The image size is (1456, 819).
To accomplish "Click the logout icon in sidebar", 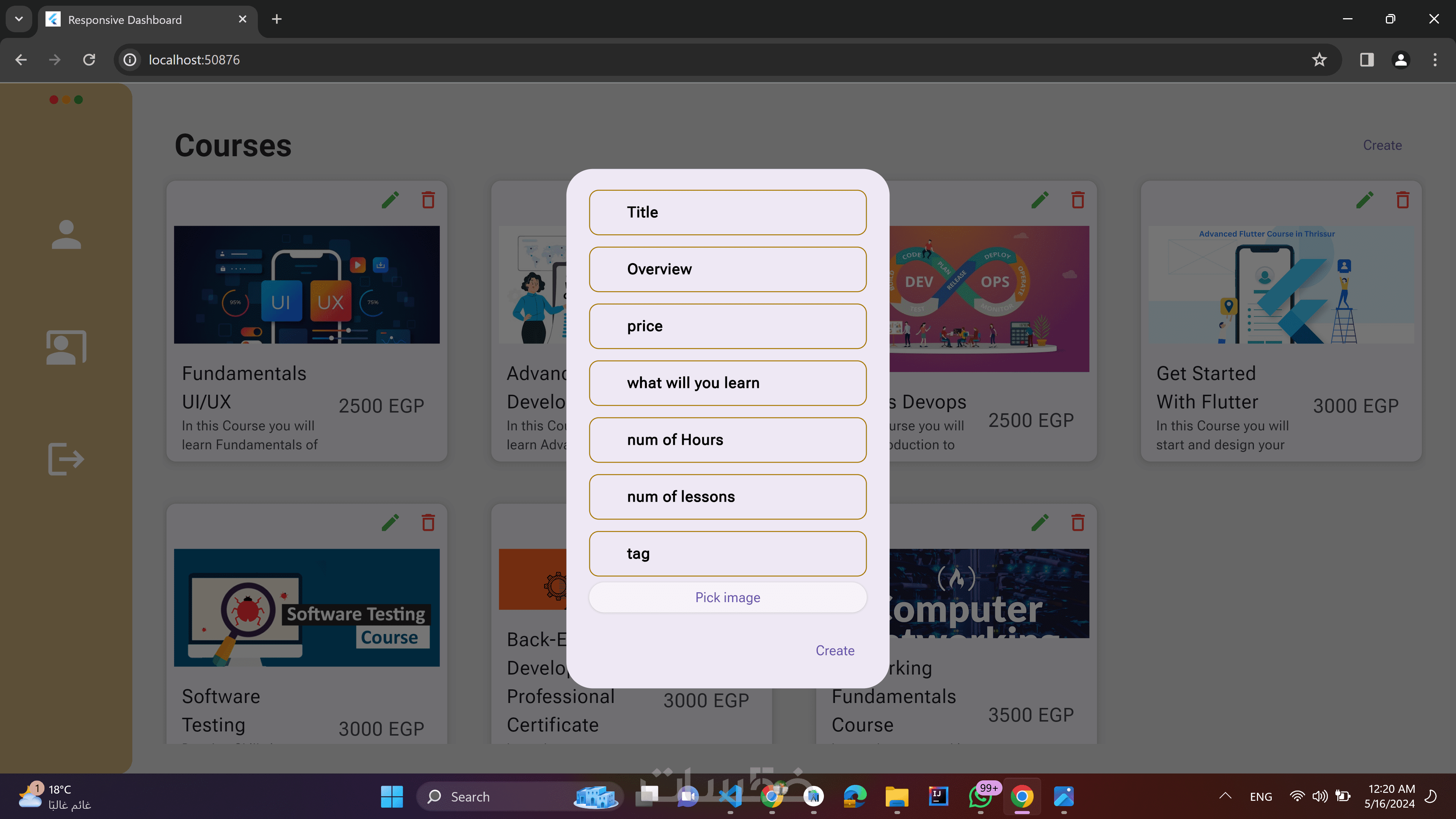I will click(x=66, y=459).
